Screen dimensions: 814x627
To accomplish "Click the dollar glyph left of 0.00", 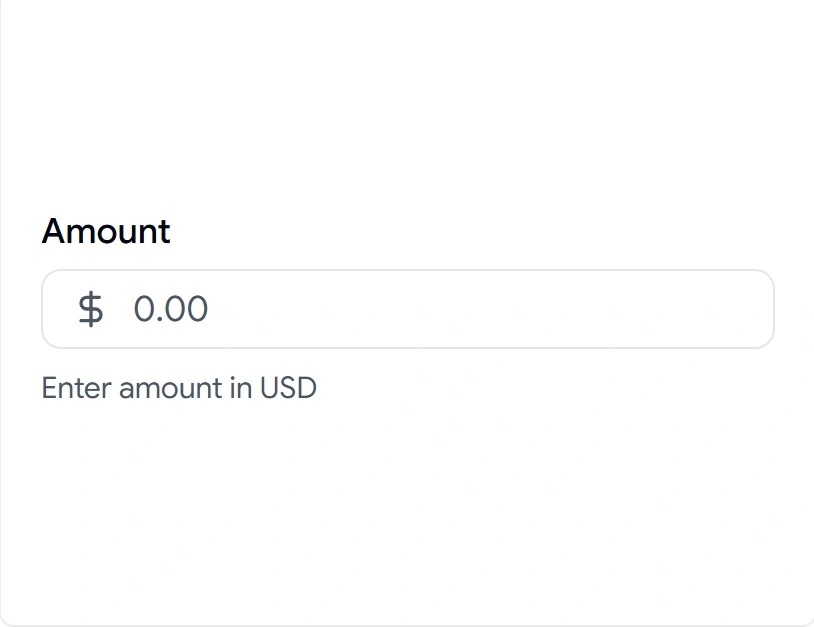I will tap(90, 309).
